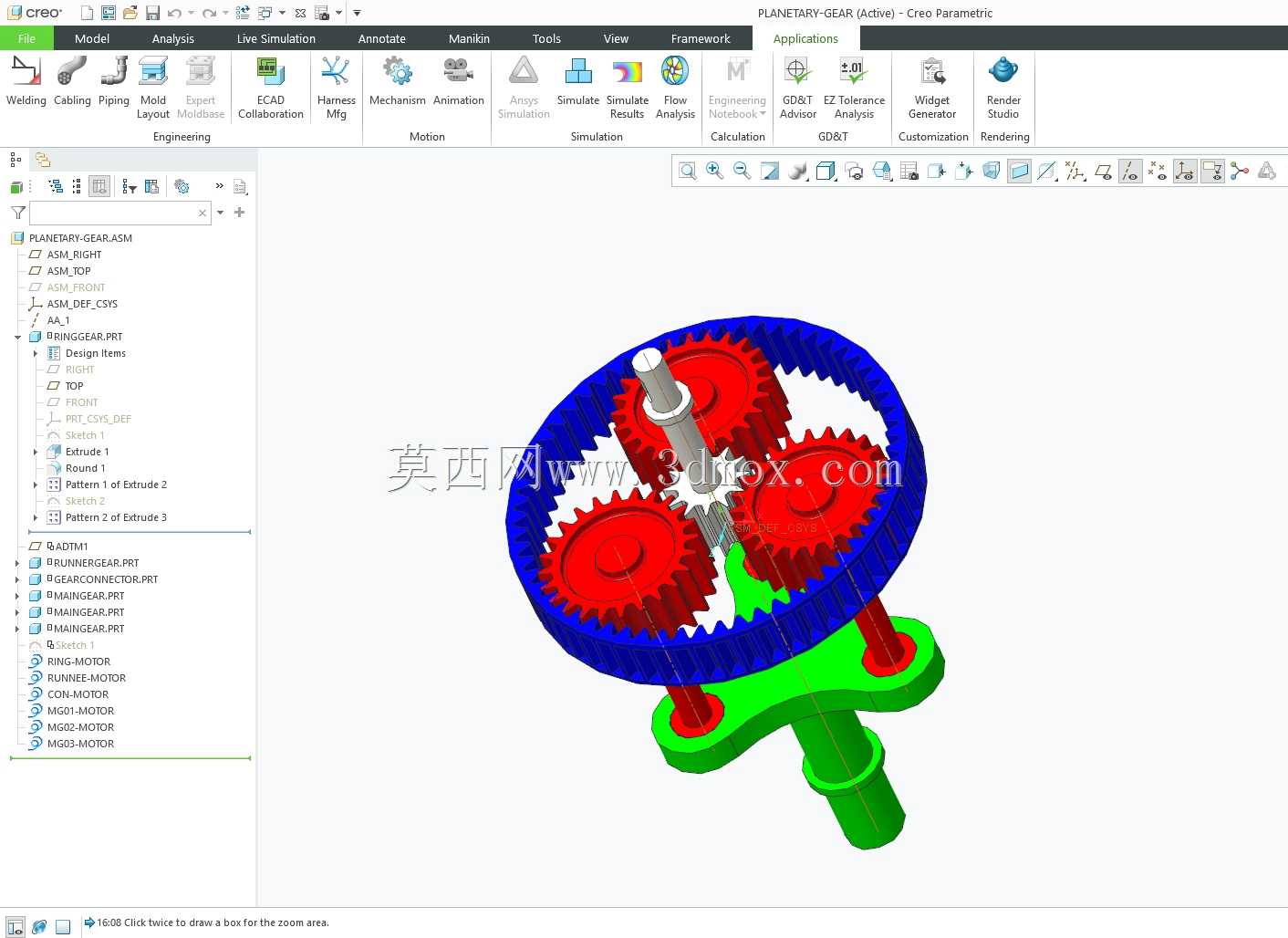This screenshot has width=1288, height=938.
Task: Expand RUNNERGEAR.PRT node
Action: point(17,563)
